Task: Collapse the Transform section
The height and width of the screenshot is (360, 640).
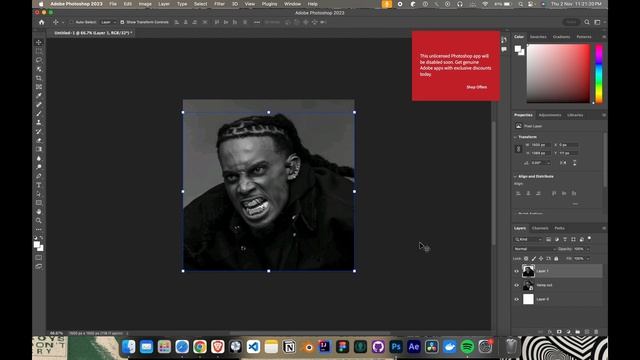Action: tap(516, 137)
